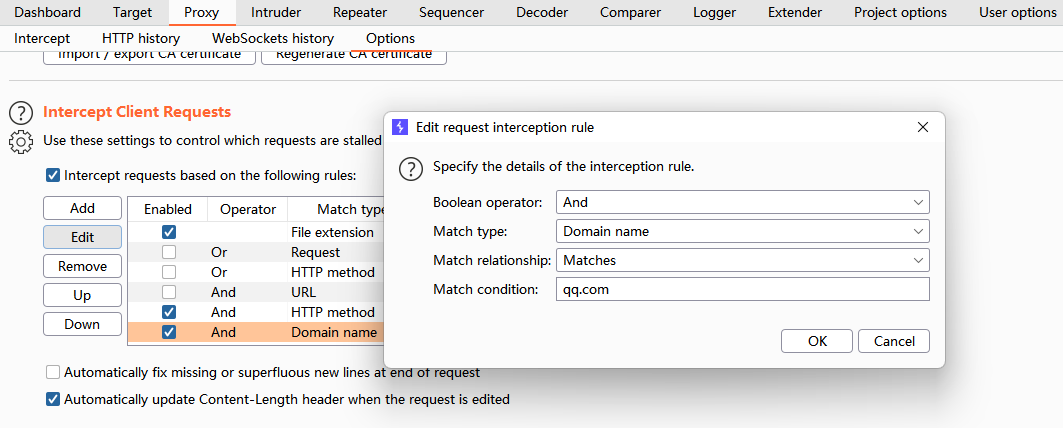The height and width of the screenshot is (428, 1063).
Task: Switch to the Extender tab
Action: pyautogui.click(x=795, y=12)
